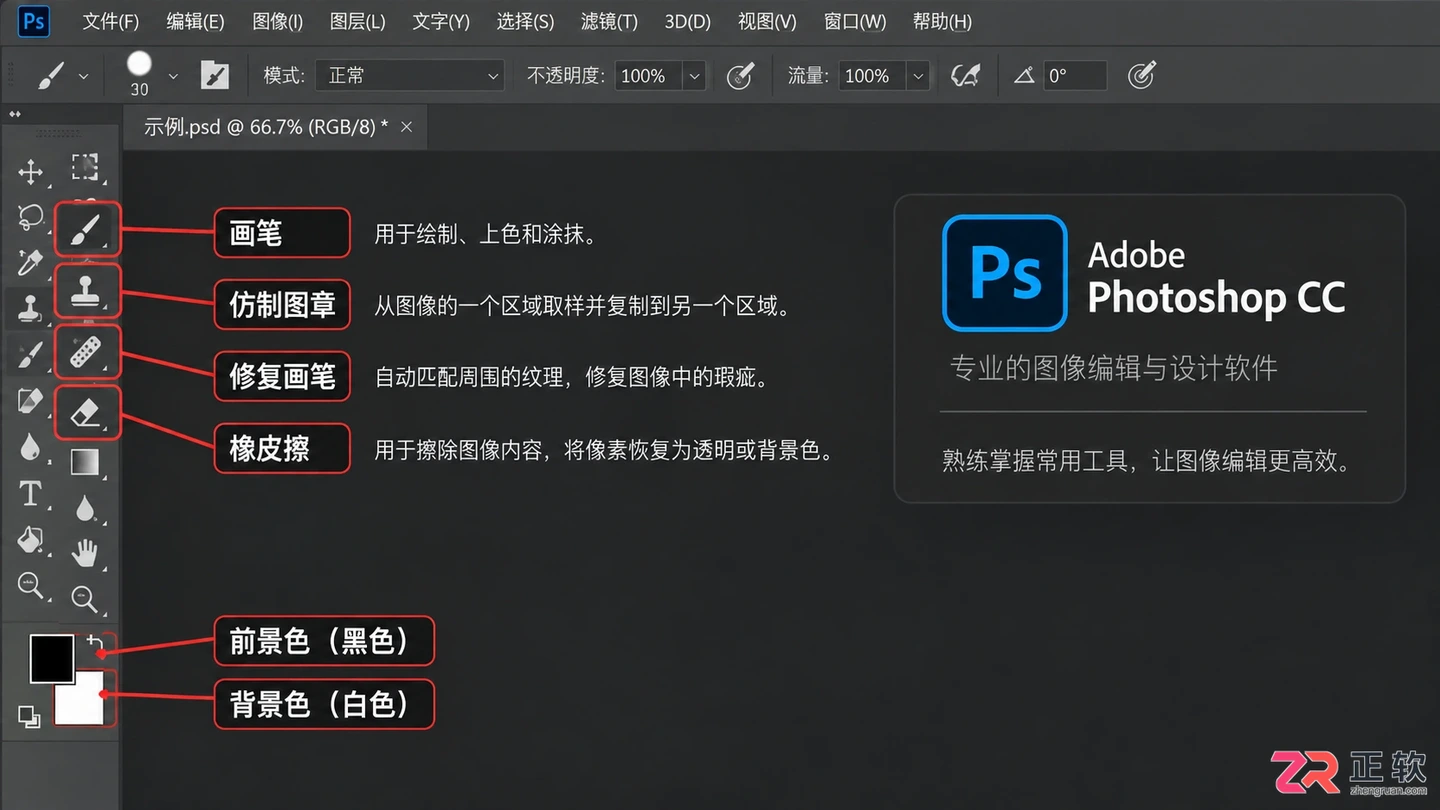Screen dimensions: 1440x810
Task: Toggle pressure for opacity button
Action: (740, 75)
